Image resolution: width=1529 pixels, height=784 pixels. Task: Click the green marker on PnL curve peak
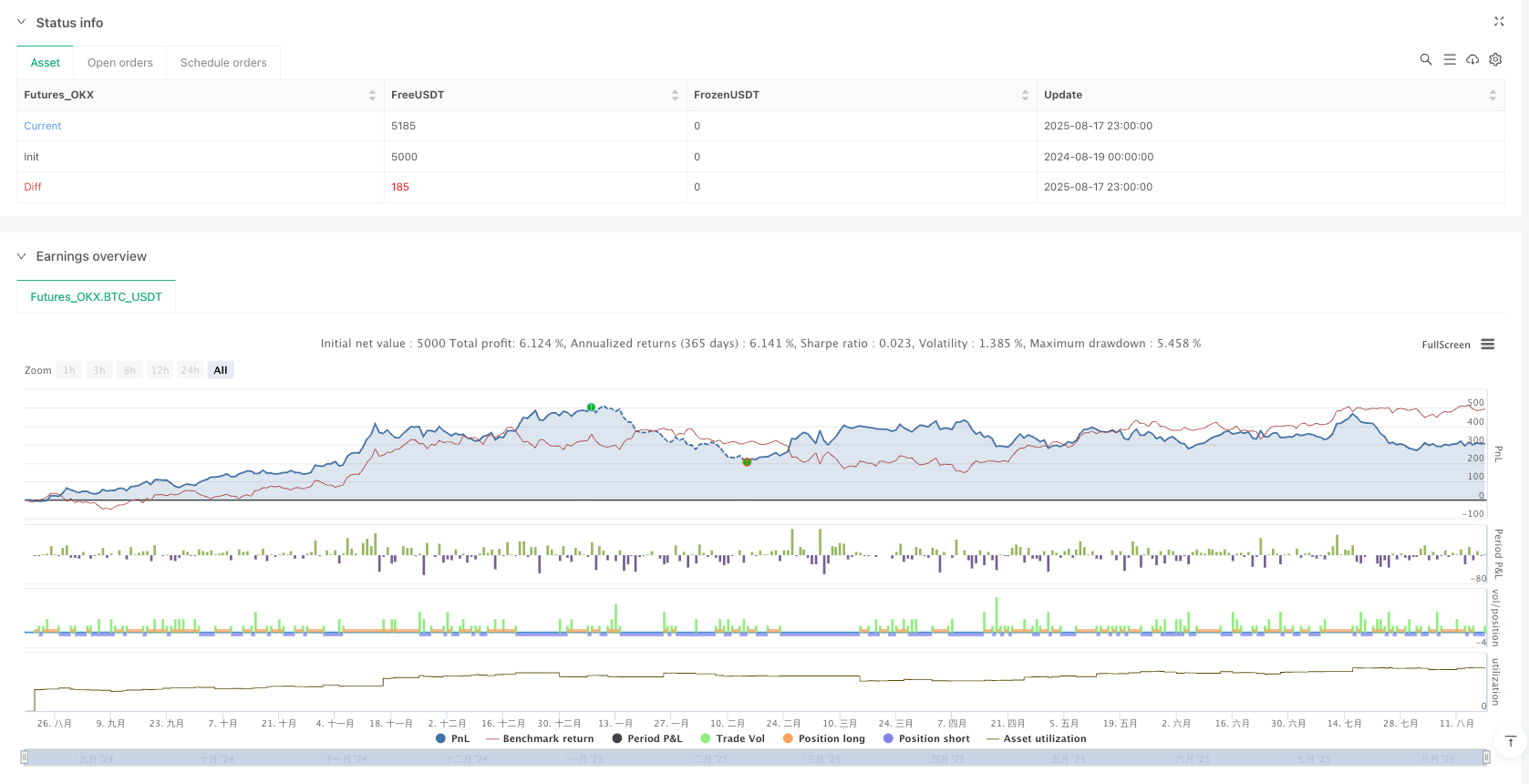coord(591,407)
